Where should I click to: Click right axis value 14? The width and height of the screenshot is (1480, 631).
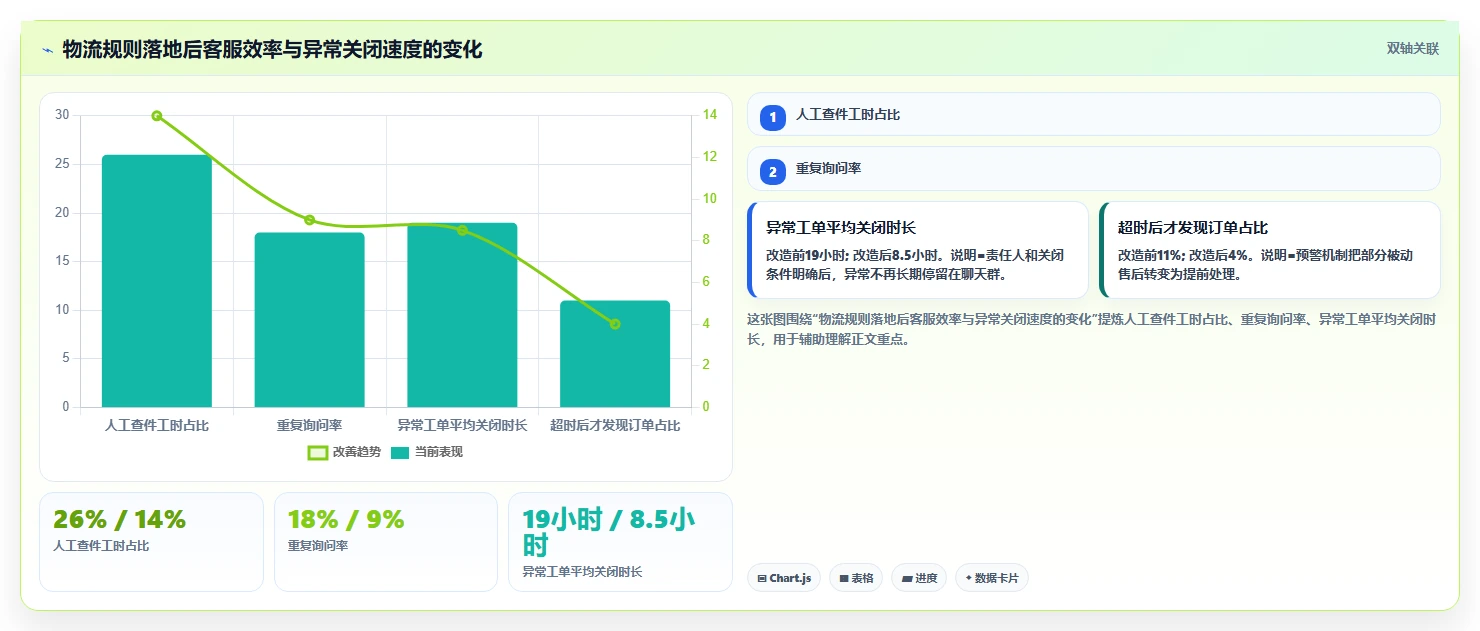click(x=710, y=115)
